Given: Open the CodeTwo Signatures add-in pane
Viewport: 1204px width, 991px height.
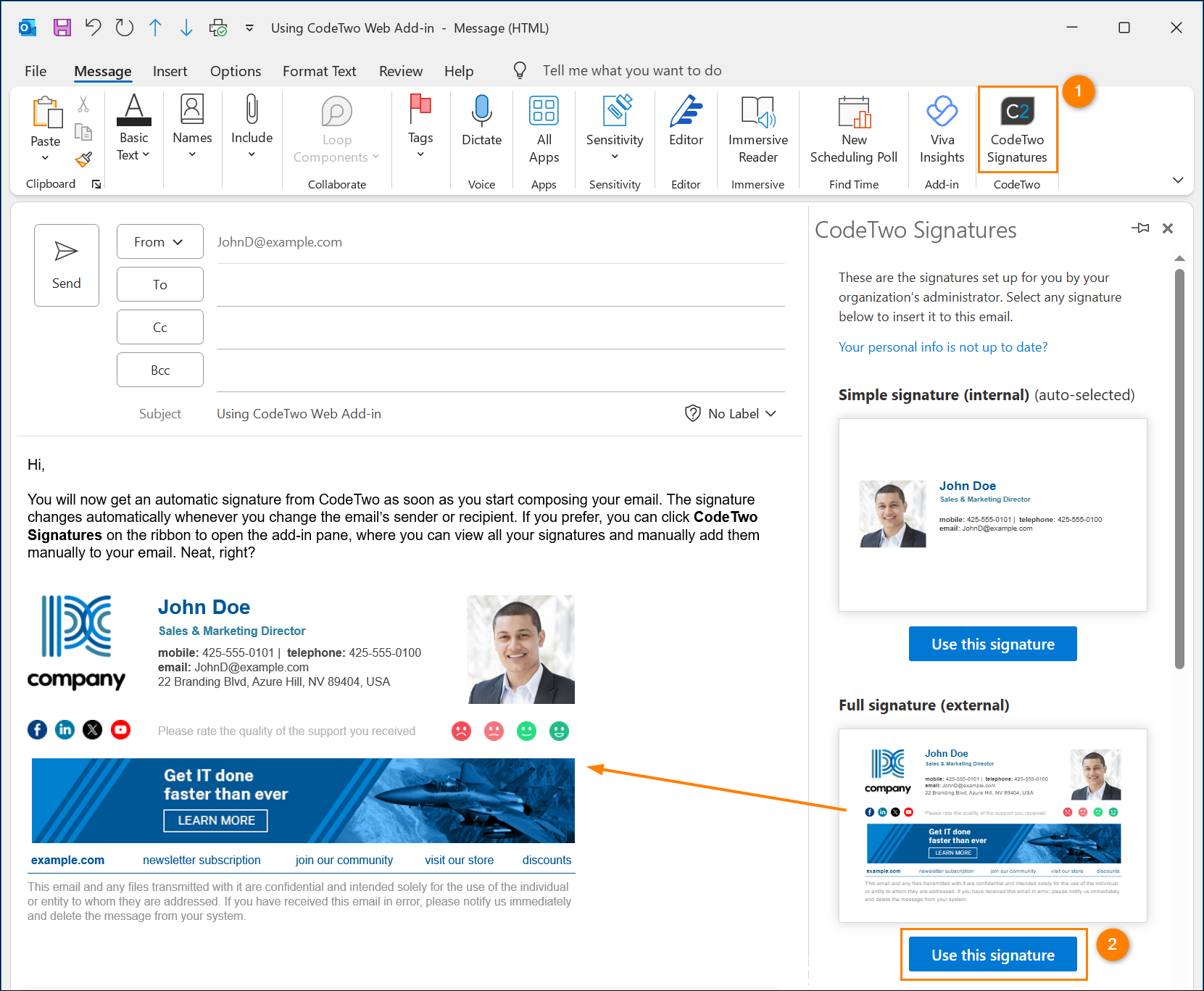Looking at the screenshot, I should pos(1018,129).
